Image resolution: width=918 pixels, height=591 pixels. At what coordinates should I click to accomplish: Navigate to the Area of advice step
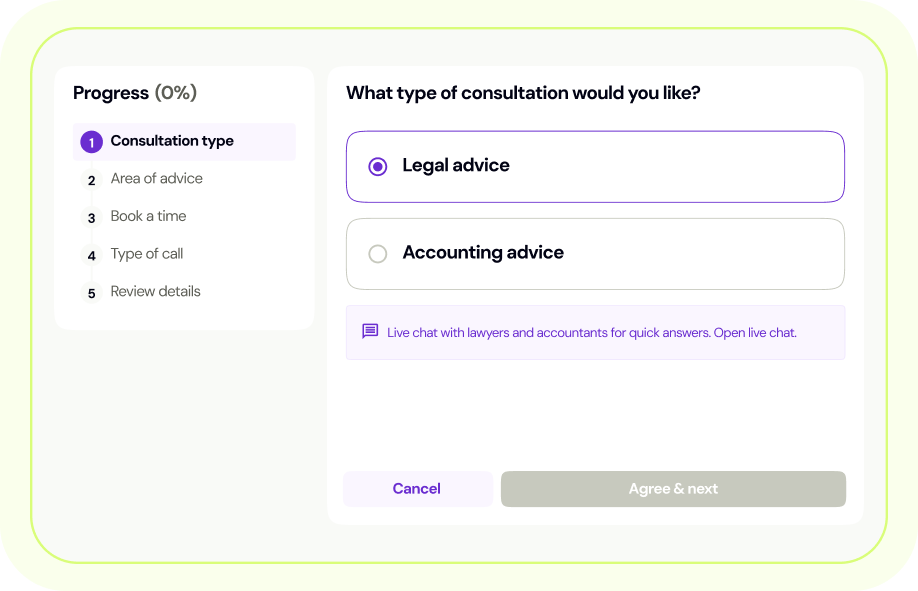click(x=158, y=180)
